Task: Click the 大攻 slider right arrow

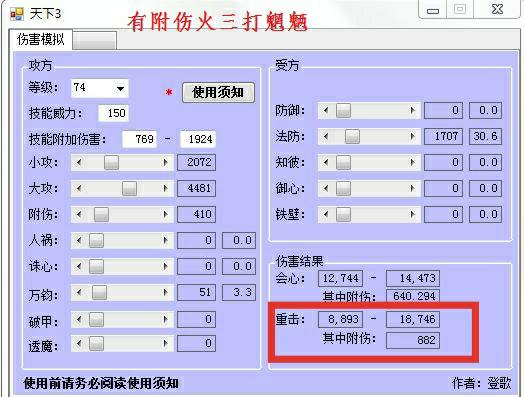Action: 165,188
